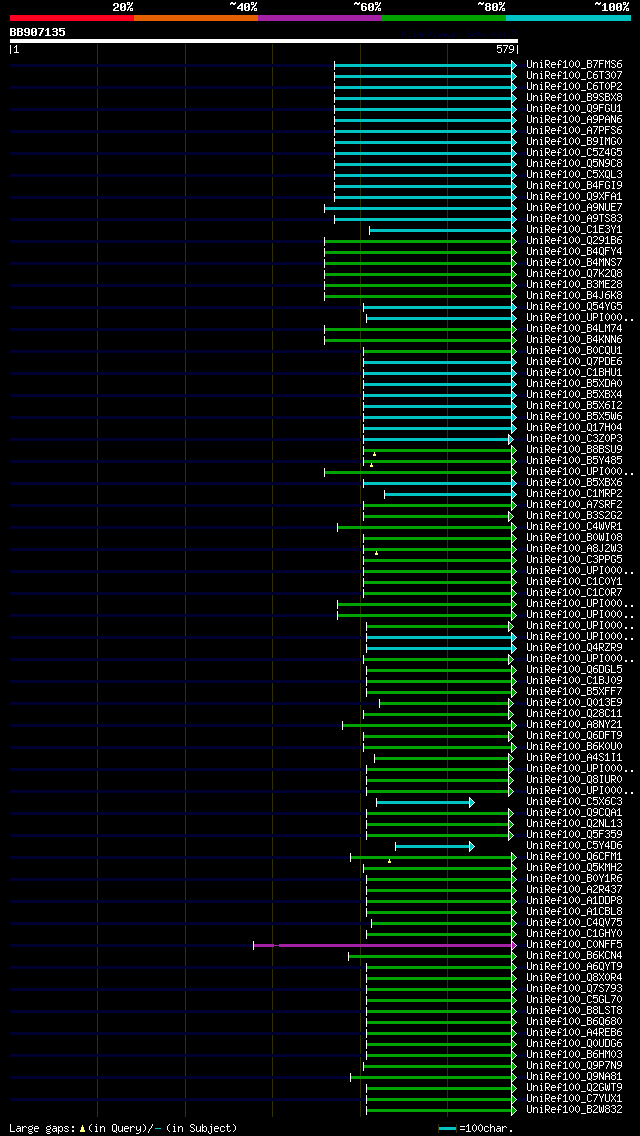The width and height of the screenshot is (640, 1136).
Task: Open UniRef100_Q291B6 hit label
Action: click(574, 241)
